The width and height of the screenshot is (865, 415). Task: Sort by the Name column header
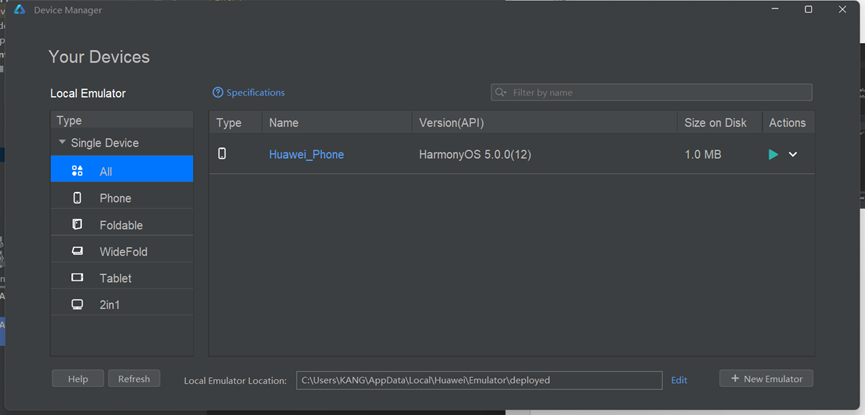click(337, 123)
